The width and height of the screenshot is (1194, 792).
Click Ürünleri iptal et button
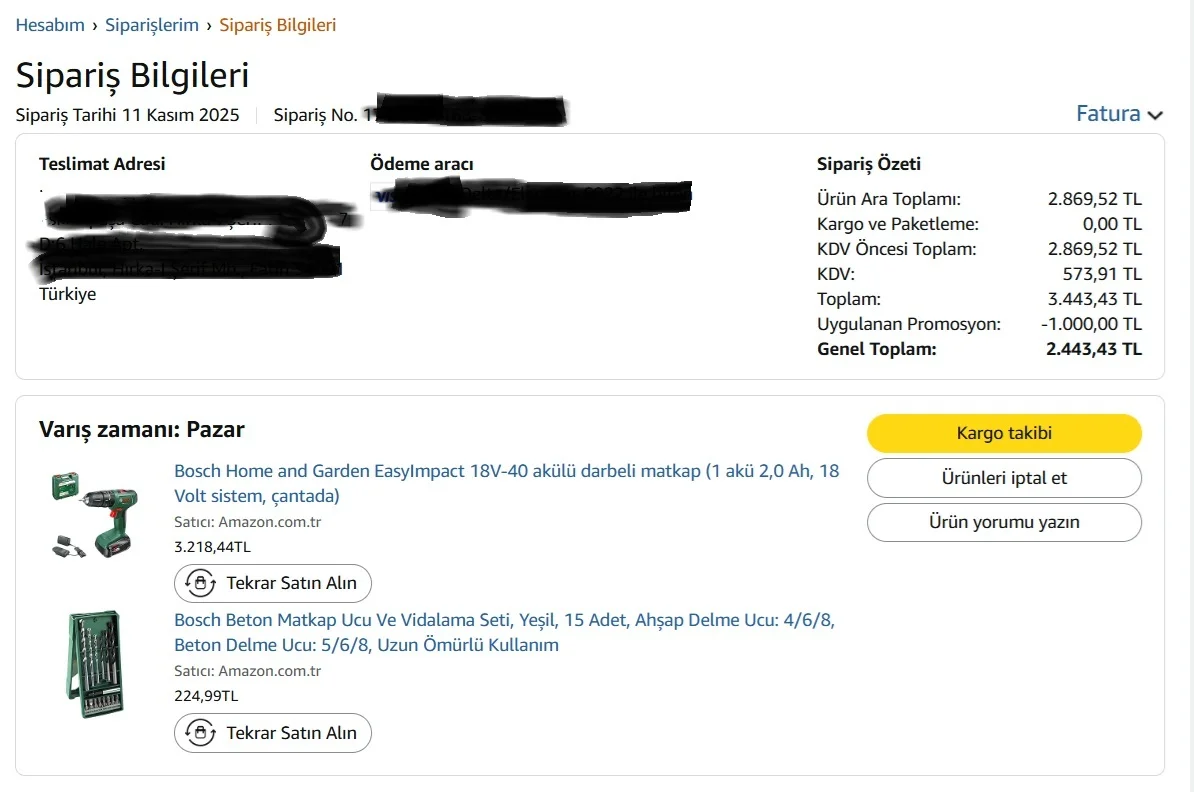1004,478
